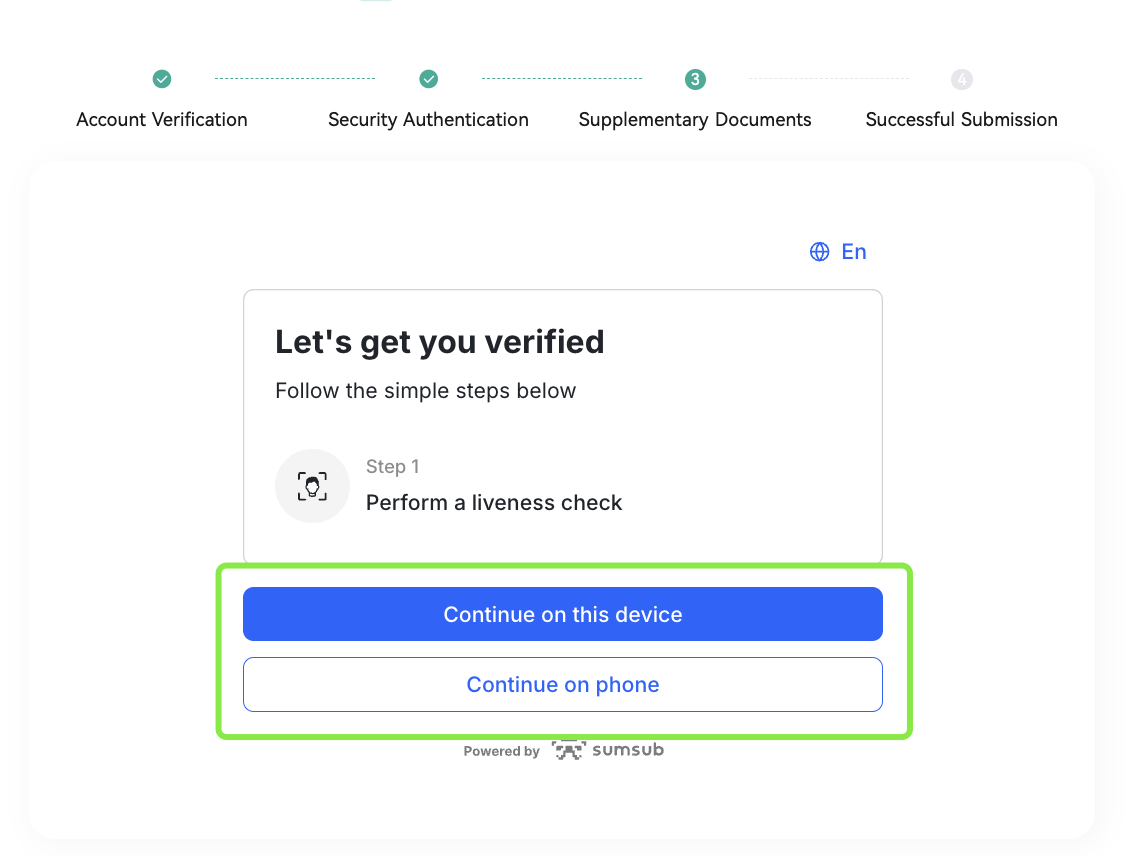Click the globe language icon
Image resolution: width=1130 pixels, height=856 pixels.
pos(819,251)
